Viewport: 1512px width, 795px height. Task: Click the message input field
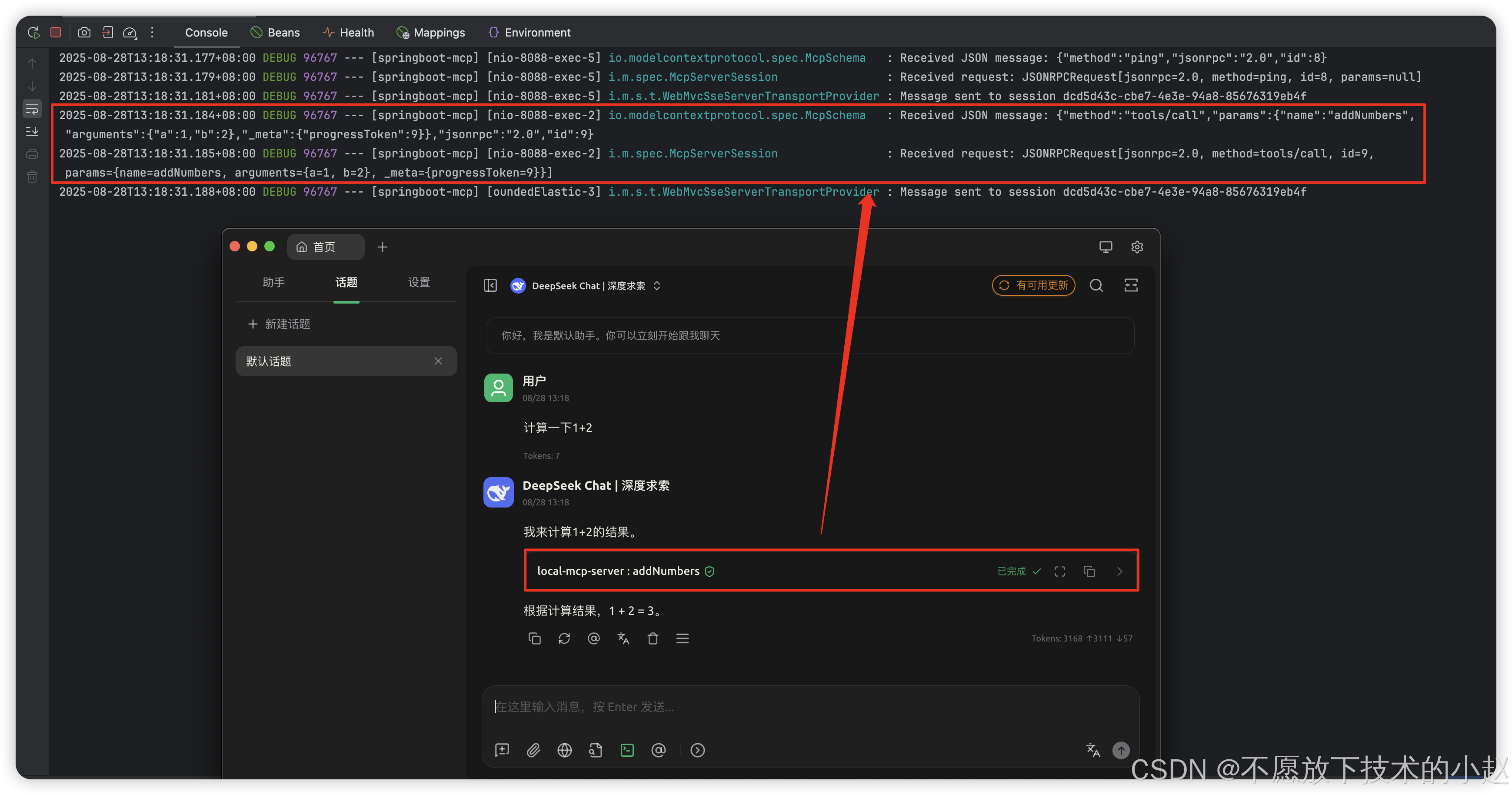point(810,707)
